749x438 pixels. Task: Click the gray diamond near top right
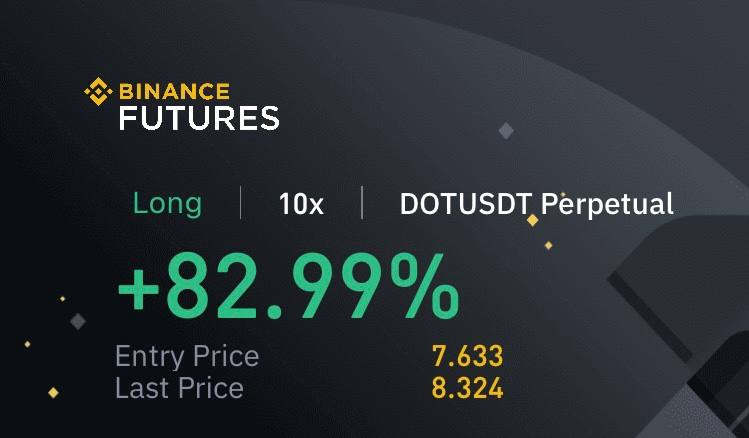click(506, 131)
